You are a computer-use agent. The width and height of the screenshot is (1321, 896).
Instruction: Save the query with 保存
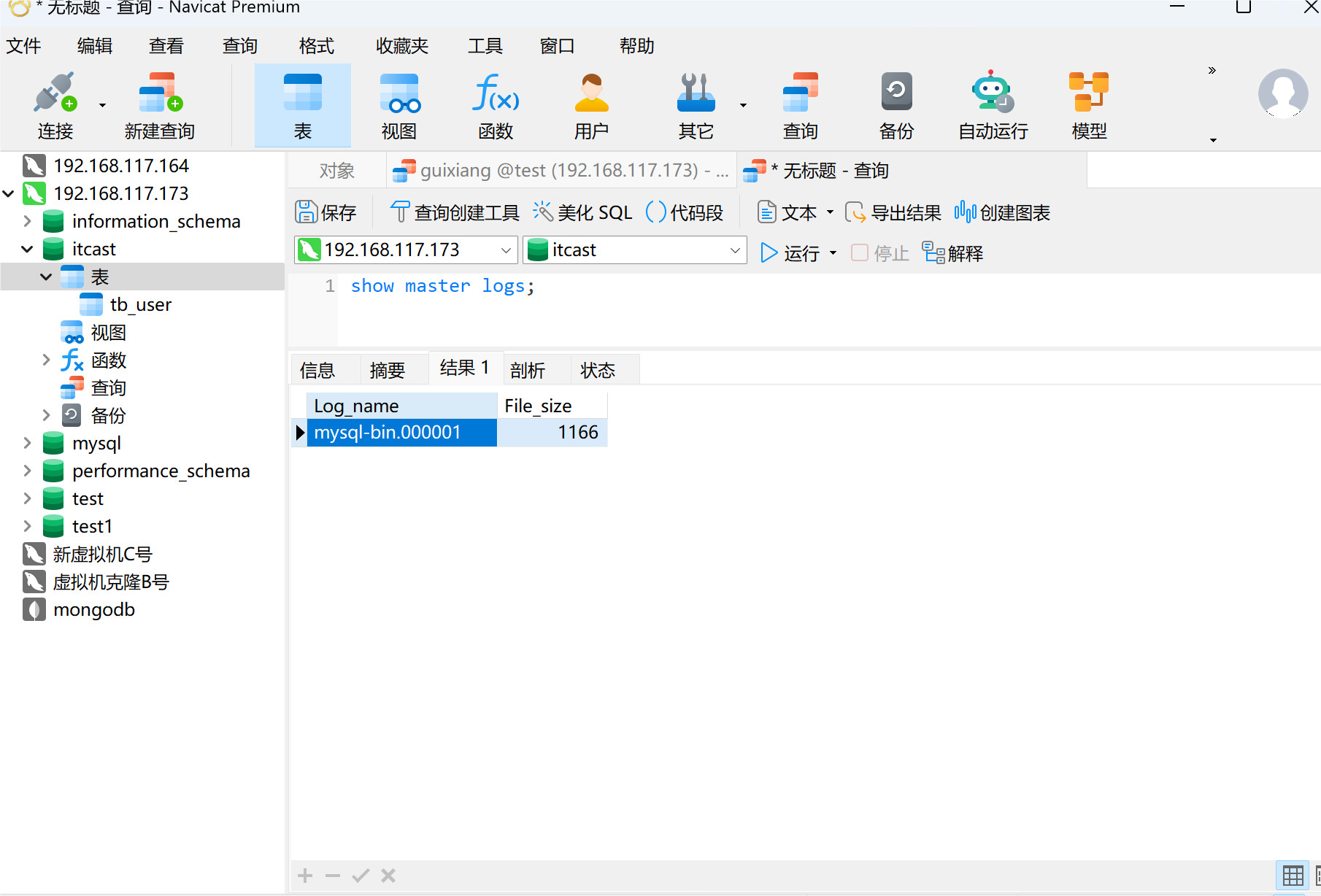click(326, 212)
